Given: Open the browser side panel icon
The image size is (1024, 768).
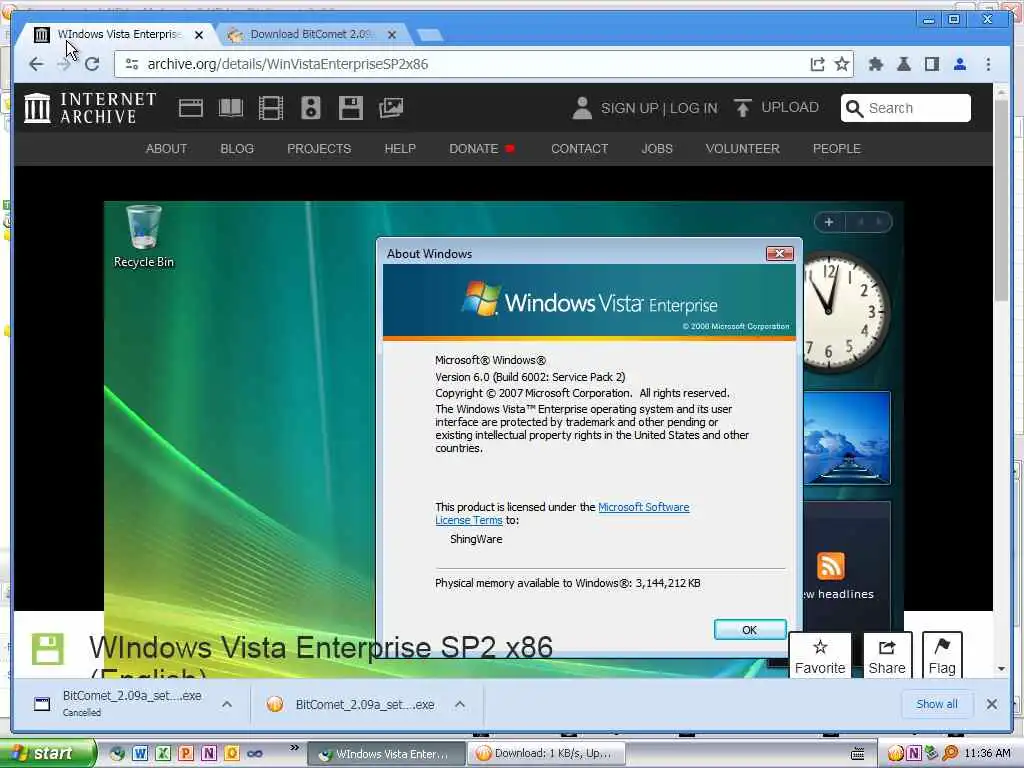Looking at the screenshot, I should [932, 64].
